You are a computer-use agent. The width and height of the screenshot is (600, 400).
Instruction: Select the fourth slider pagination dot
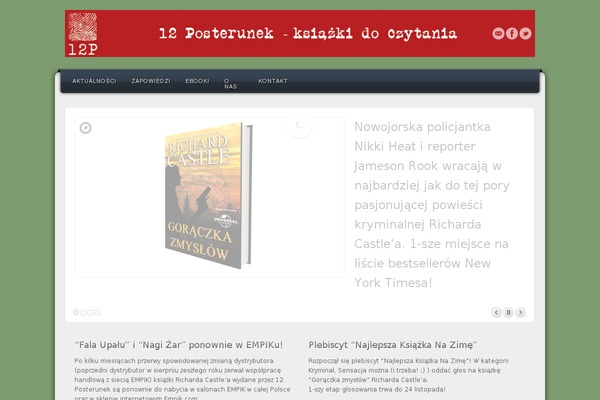97,312
